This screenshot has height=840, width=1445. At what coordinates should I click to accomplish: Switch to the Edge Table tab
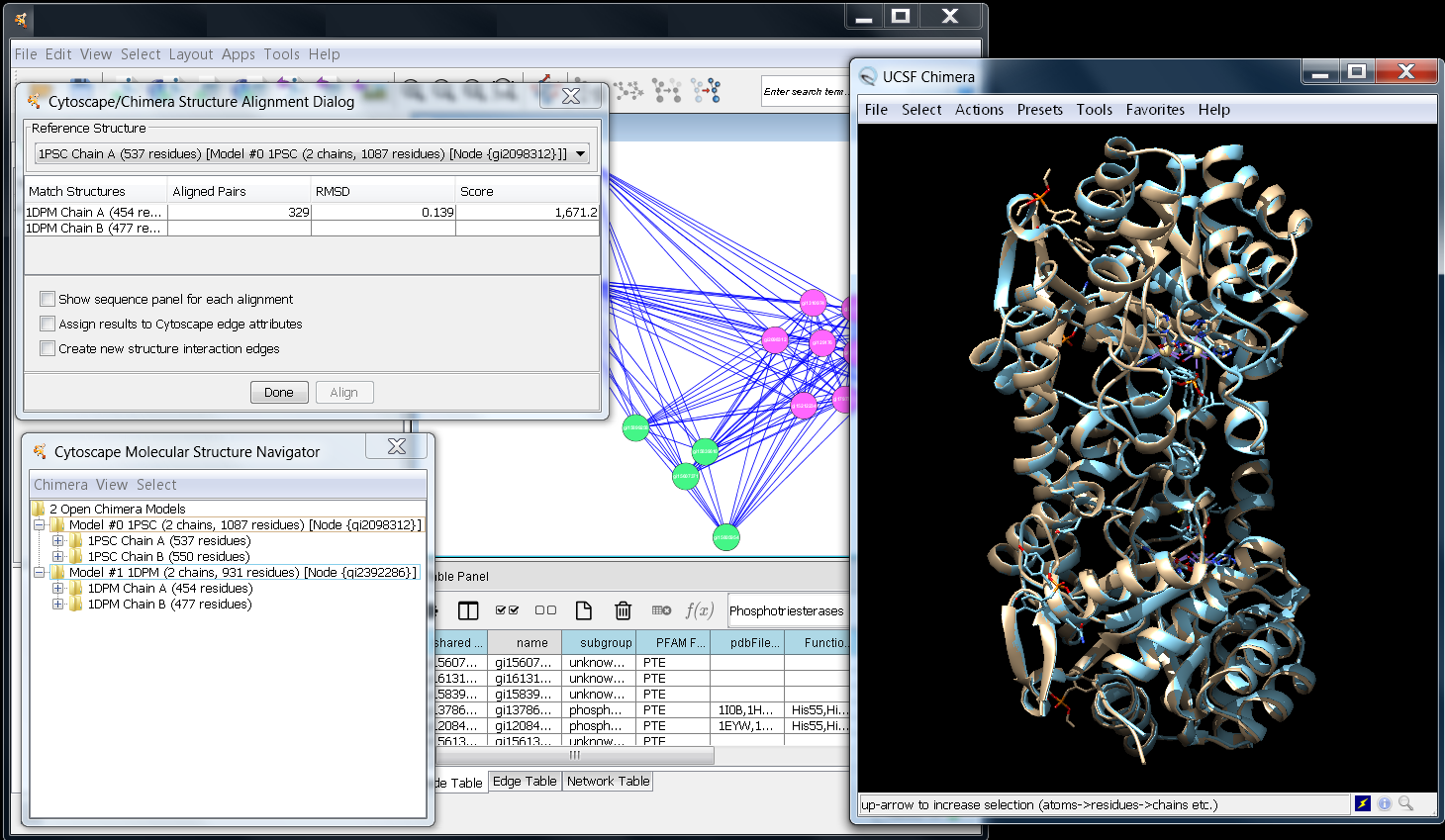pos(525,781)
